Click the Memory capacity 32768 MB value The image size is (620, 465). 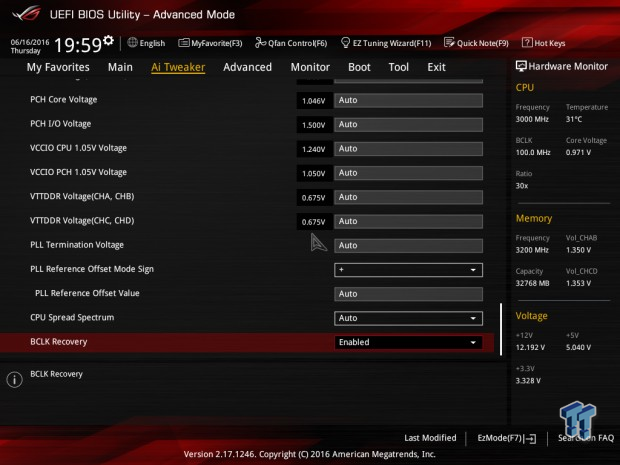click(x=532, y=283)
